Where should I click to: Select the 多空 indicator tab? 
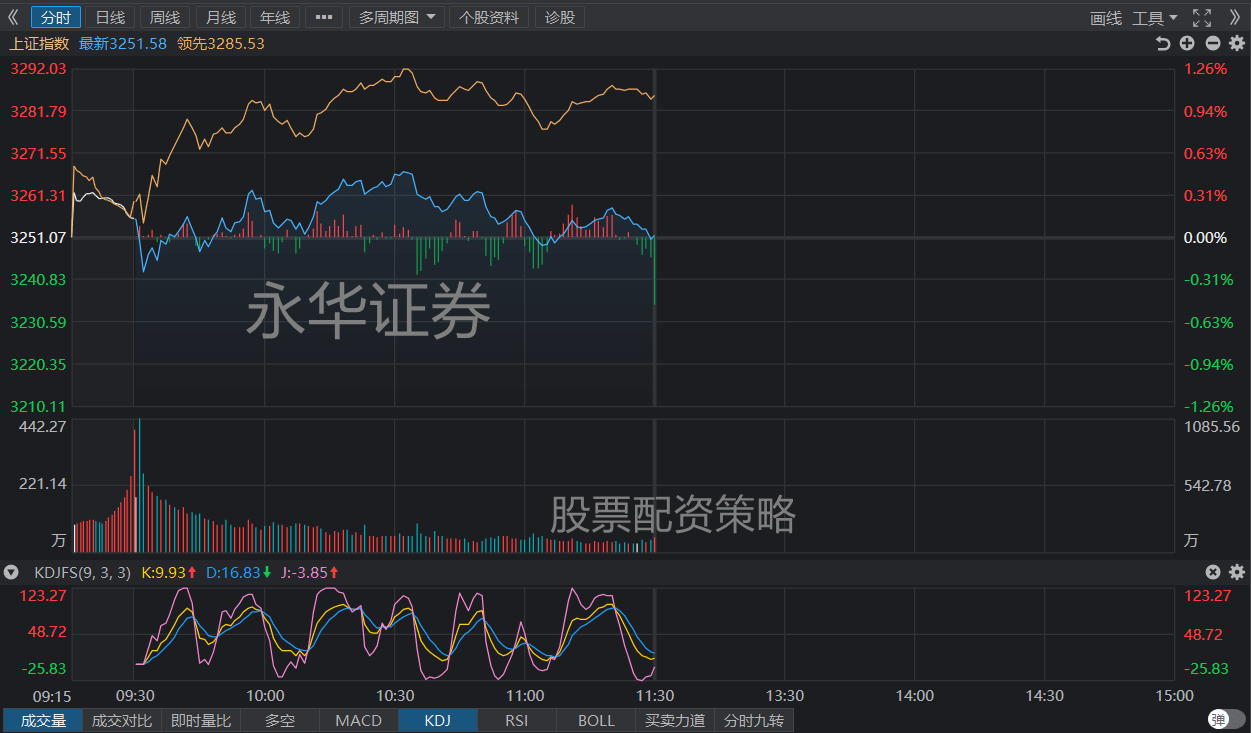[280, 720]
